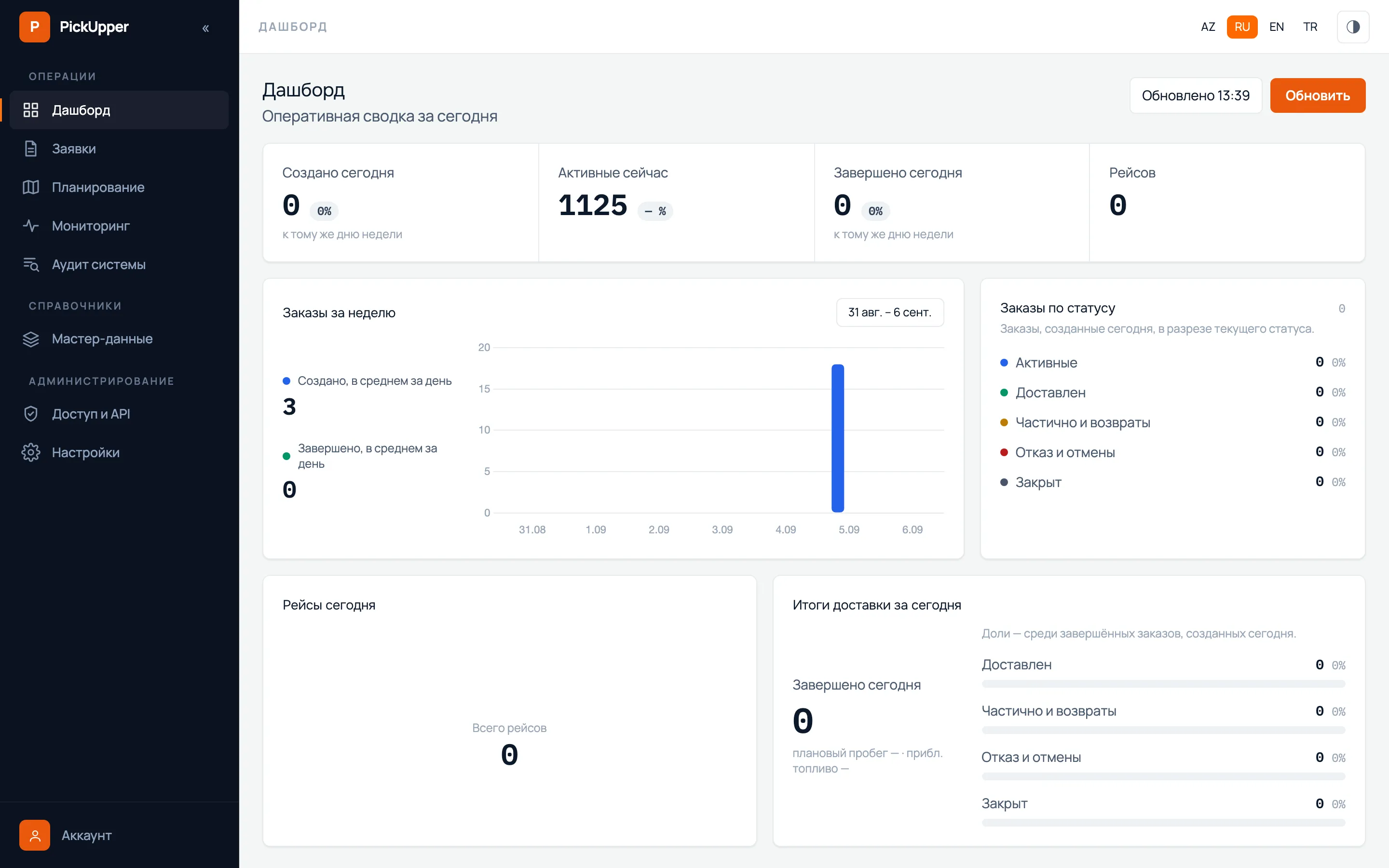Open Настройки from sidebar

pos(119,452)
